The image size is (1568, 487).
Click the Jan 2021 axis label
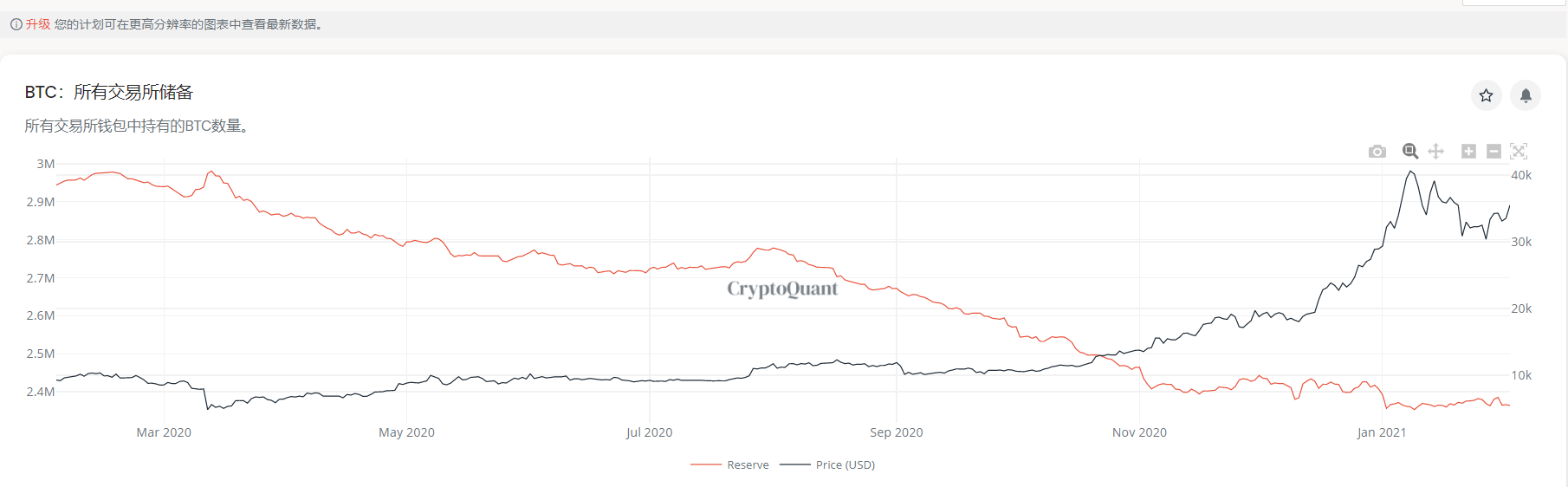point(1382,432)
